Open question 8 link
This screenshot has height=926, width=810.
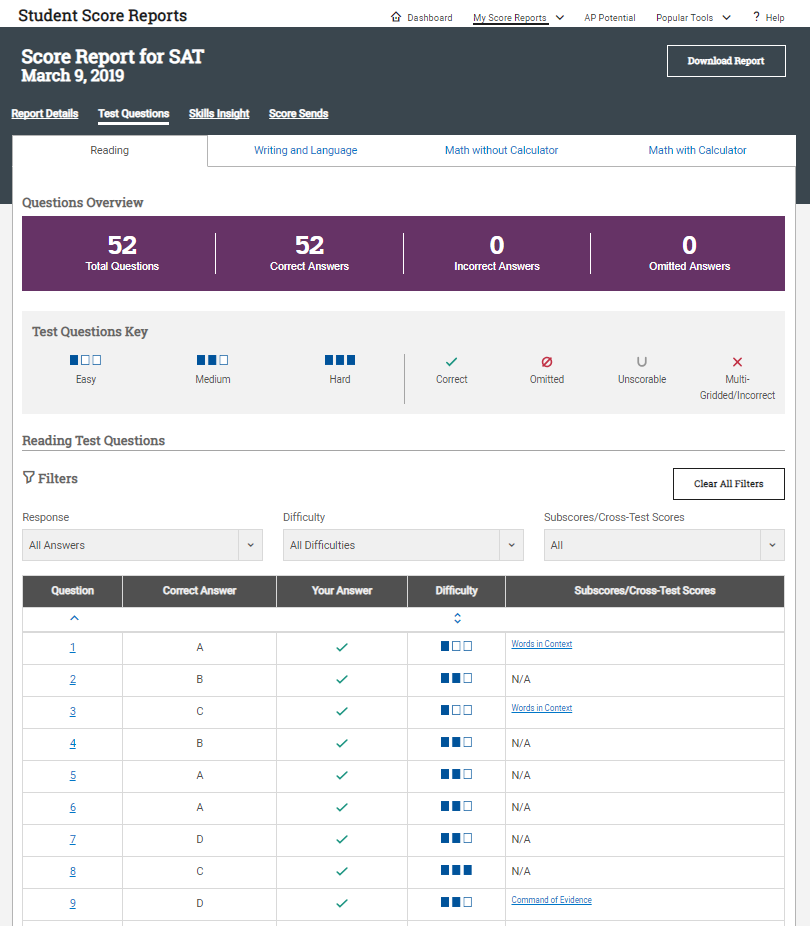[73, 871]
